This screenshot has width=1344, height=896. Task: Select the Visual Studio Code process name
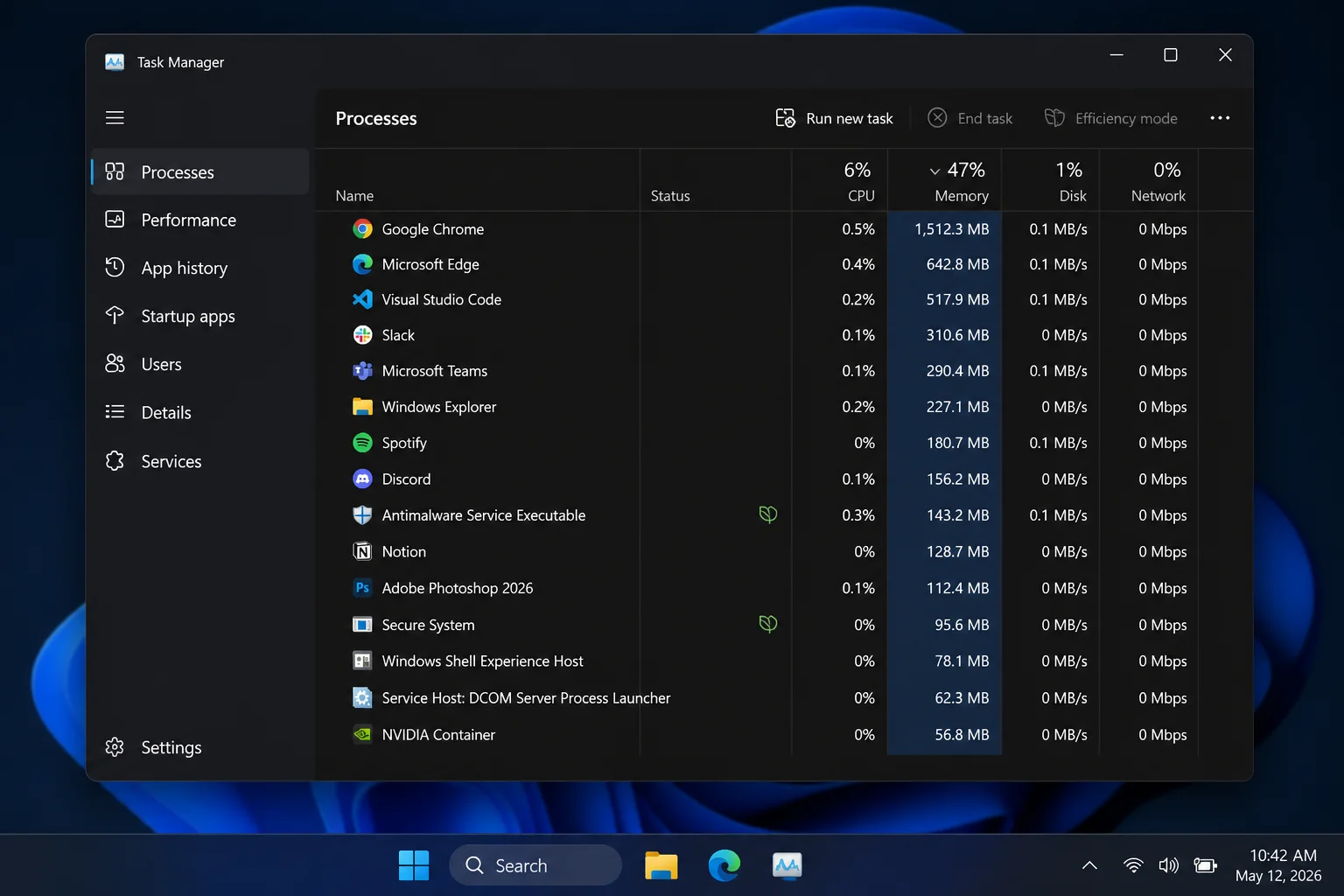[x=442, y=299]
